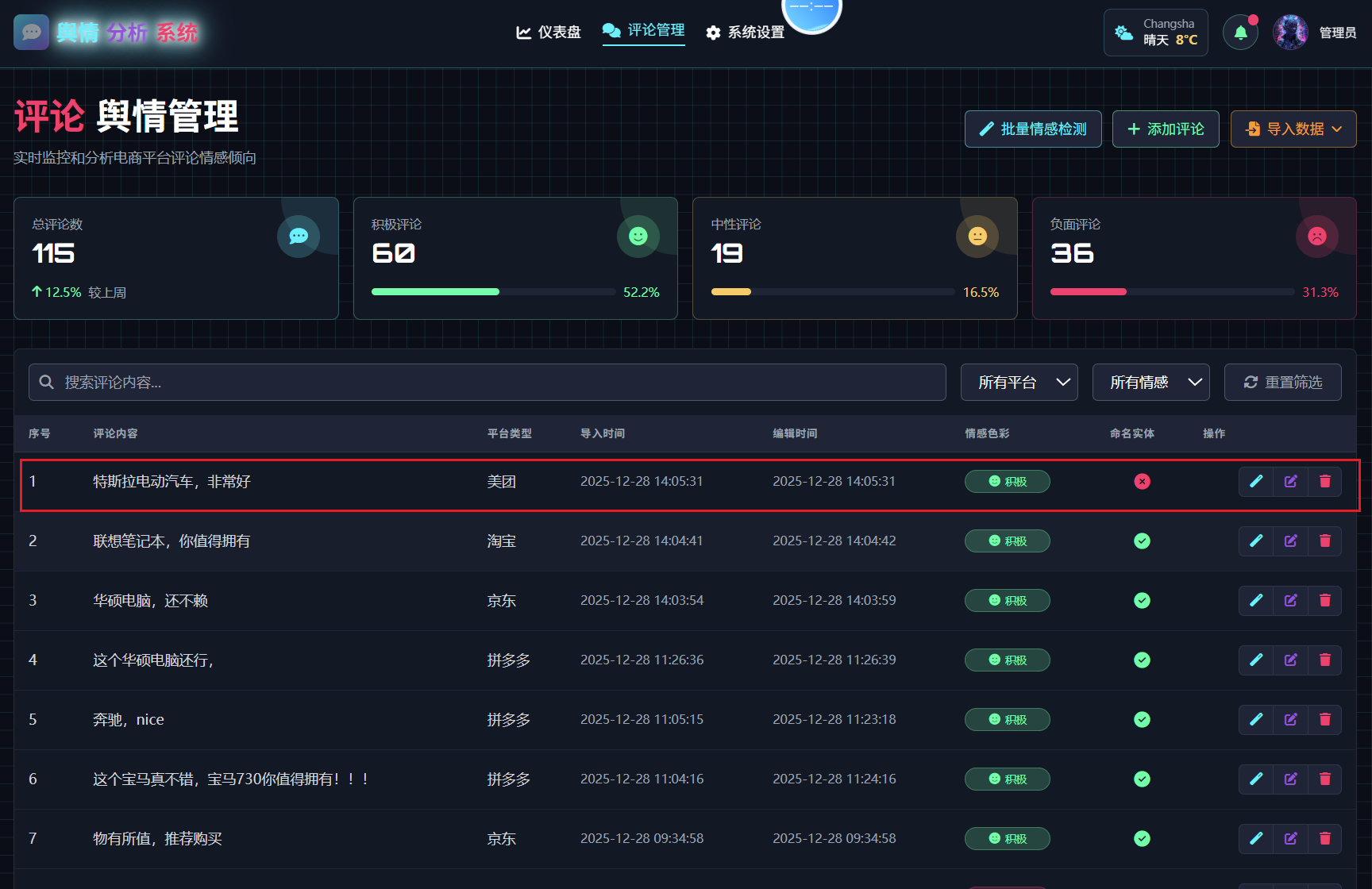Click the app logo icon

tap(32, 33)
